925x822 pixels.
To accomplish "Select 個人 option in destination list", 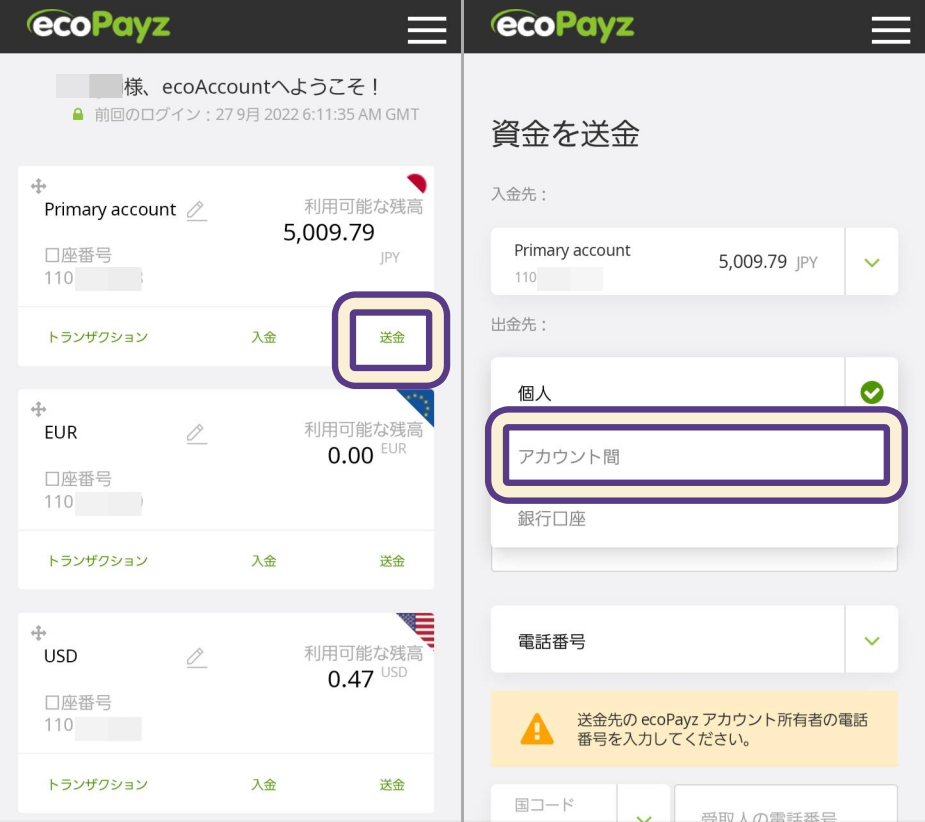I will (x=534, y=393).
